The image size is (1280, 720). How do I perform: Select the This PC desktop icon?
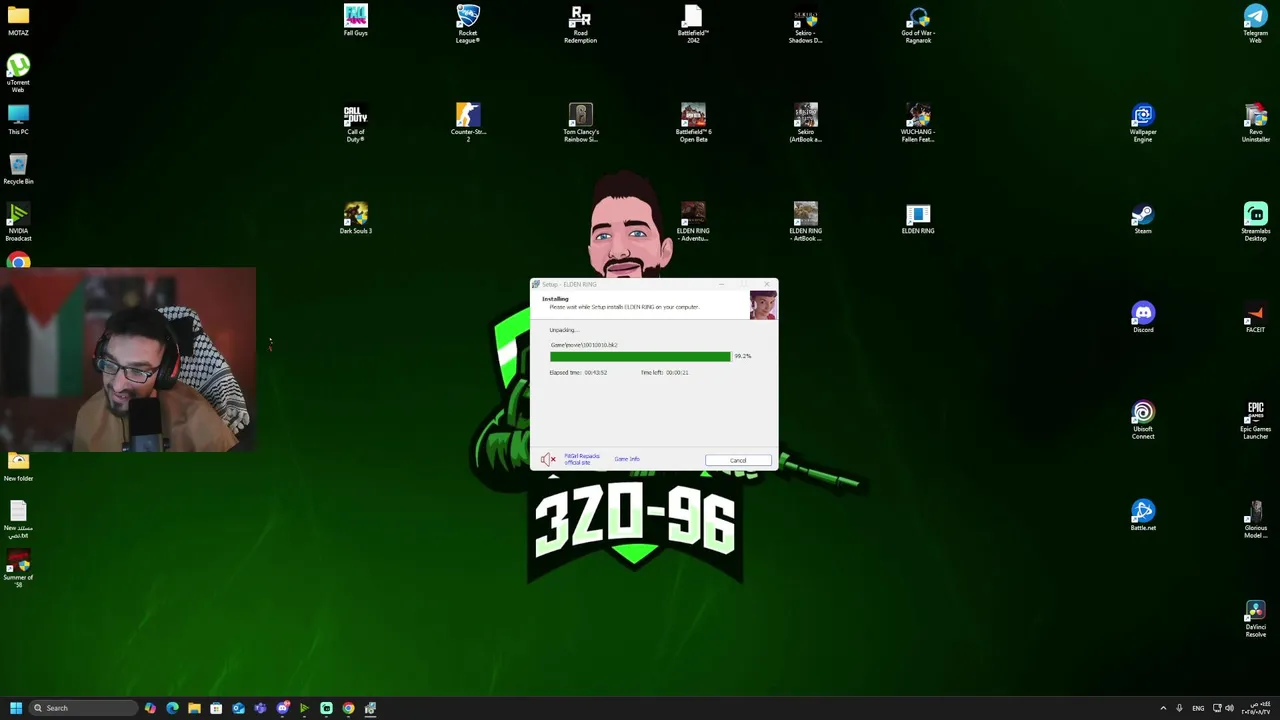18,120
